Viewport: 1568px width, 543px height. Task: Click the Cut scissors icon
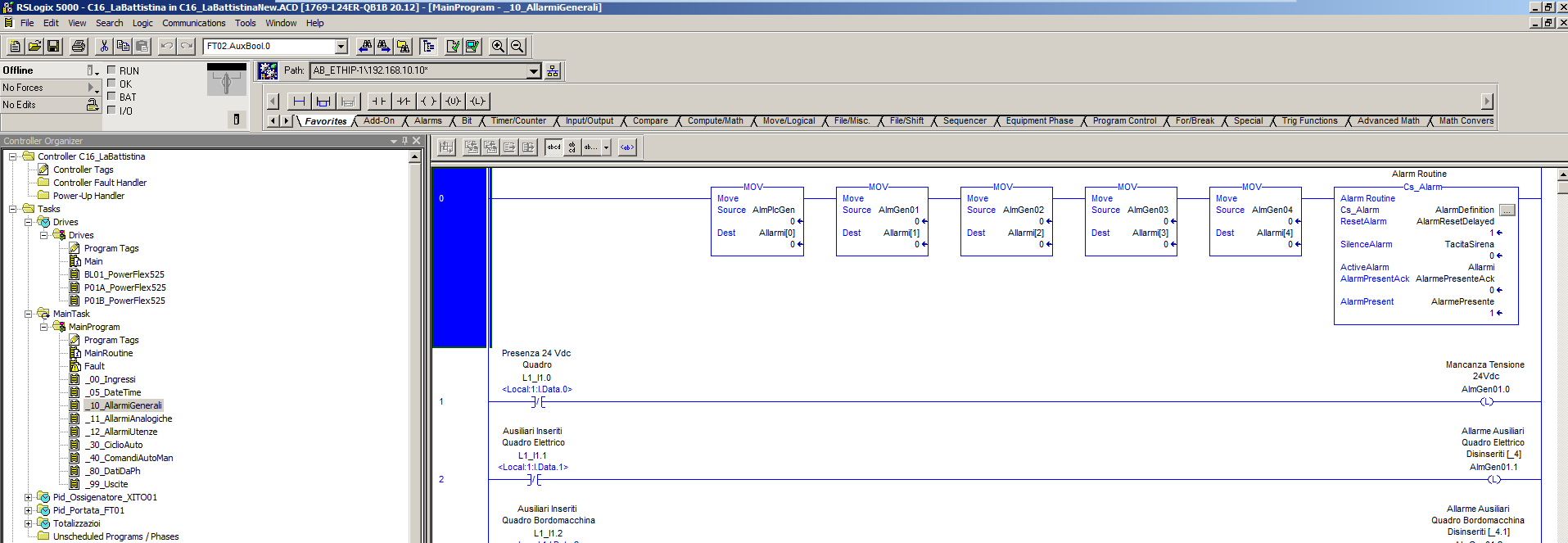(x=104, y=47)
